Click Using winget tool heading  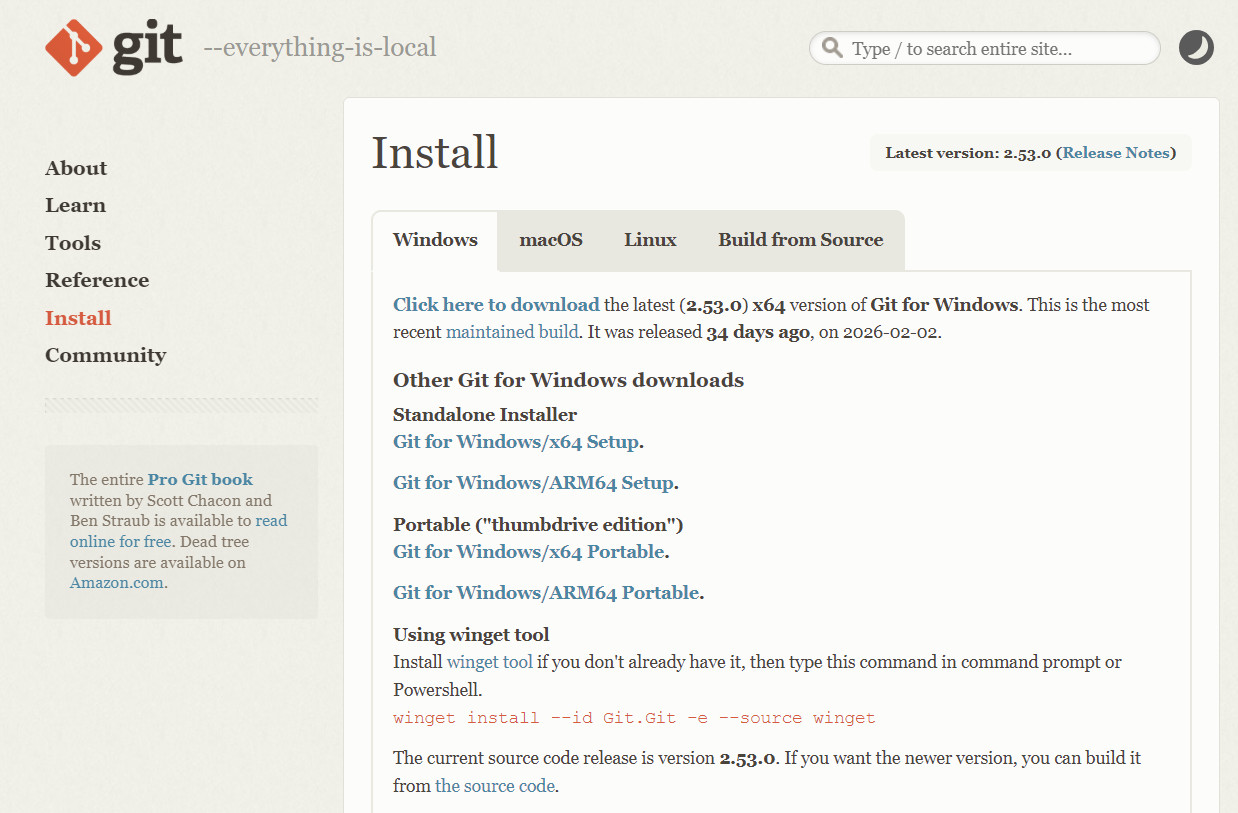pos(471,635)
